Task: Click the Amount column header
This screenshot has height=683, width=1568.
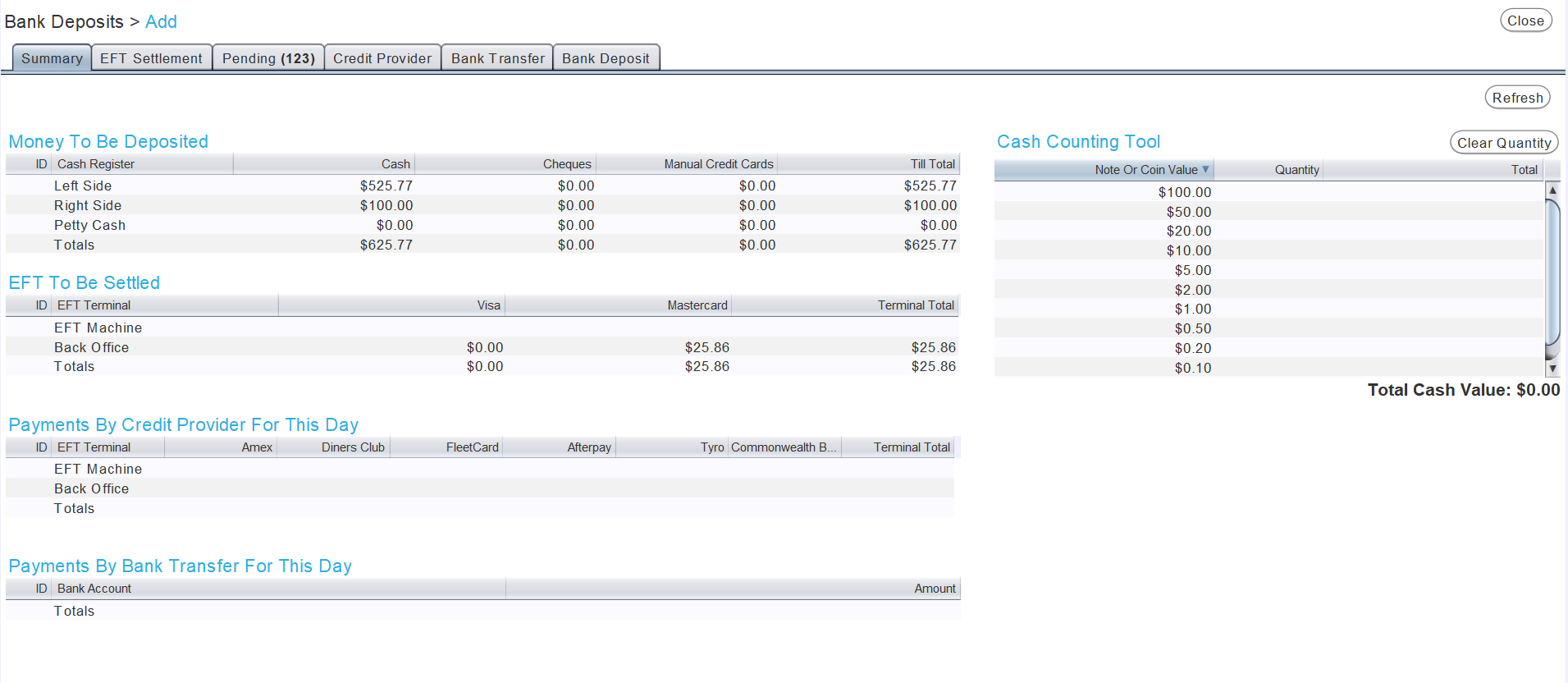Action: (x=733, y=589)
